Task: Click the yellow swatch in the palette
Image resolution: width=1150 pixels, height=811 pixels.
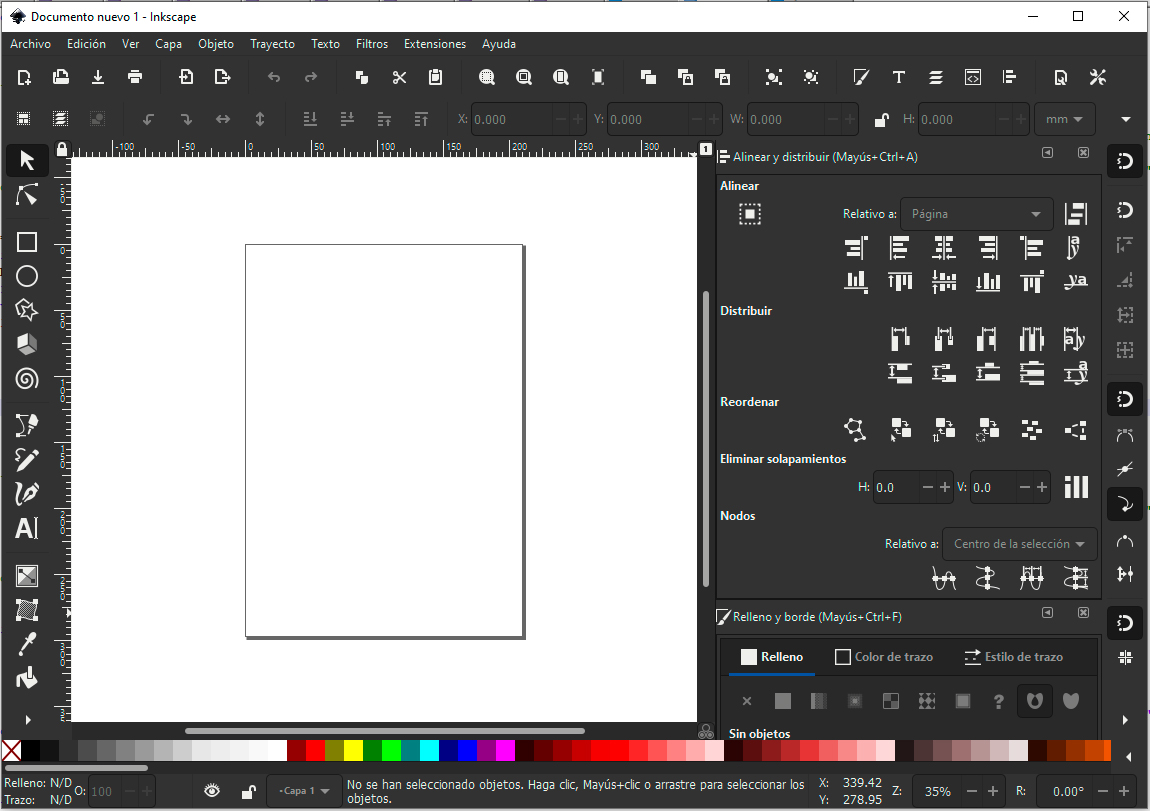Action: point(354,750)
